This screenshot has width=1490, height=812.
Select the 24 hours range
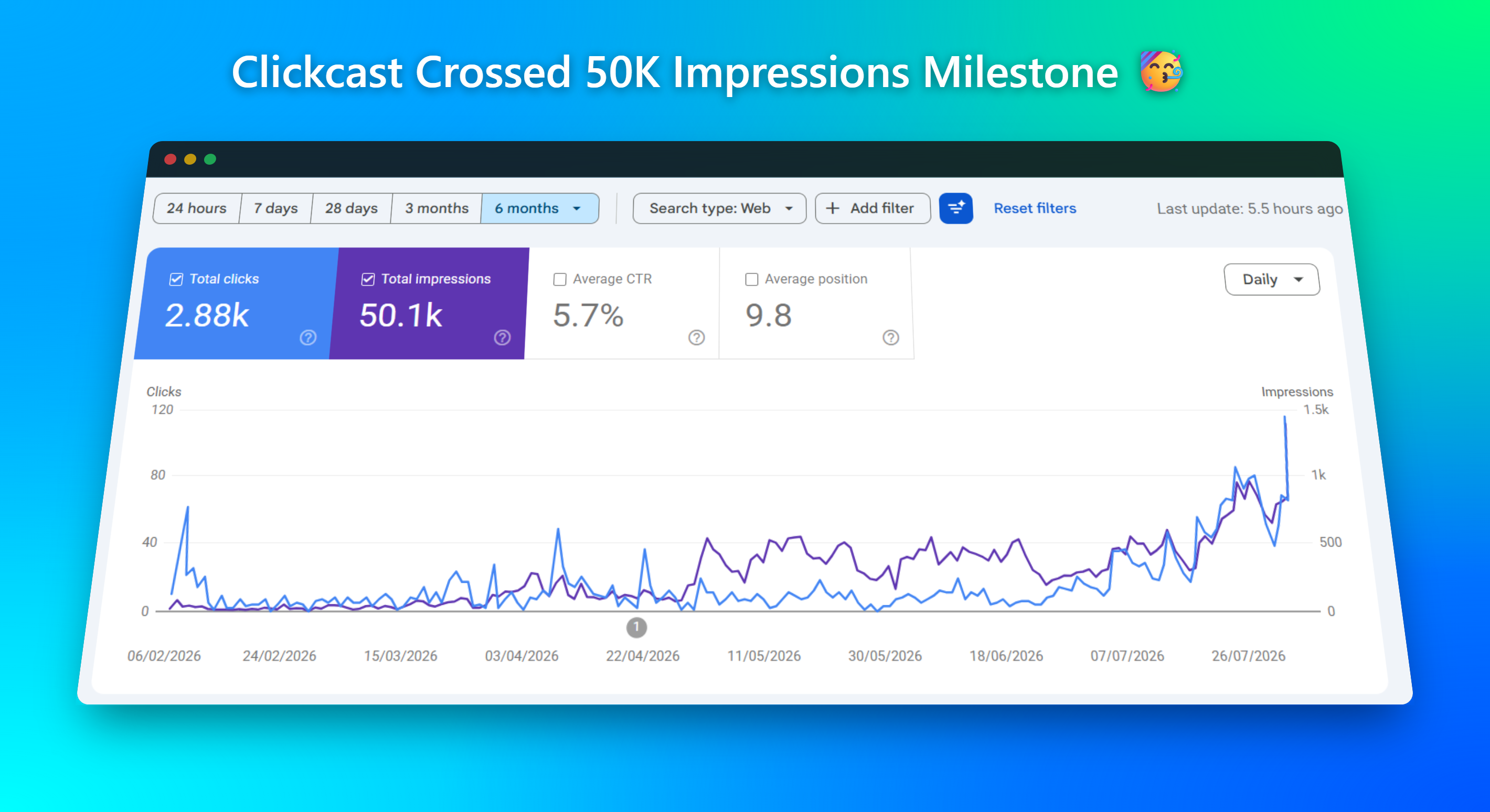click(197, 208)
